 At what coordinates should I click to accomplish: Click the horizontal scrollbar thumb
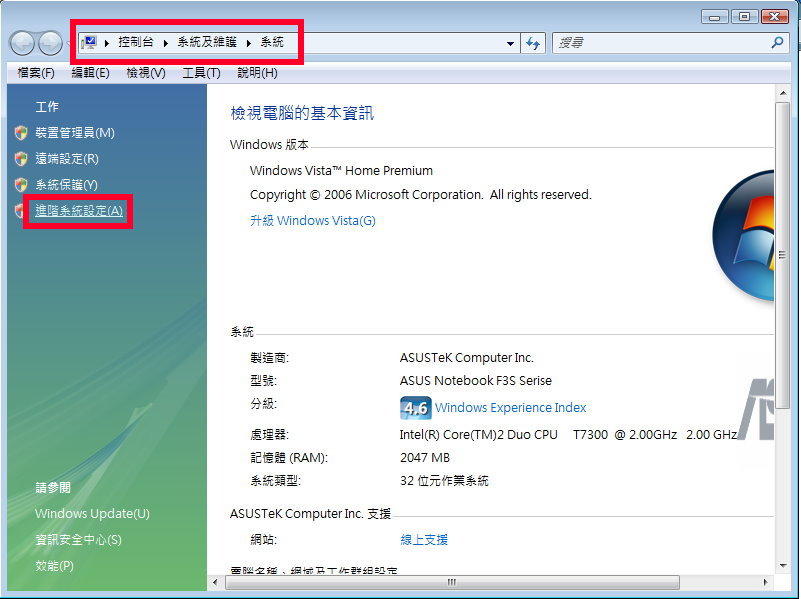pyautogui.click(x=452, y=582)
